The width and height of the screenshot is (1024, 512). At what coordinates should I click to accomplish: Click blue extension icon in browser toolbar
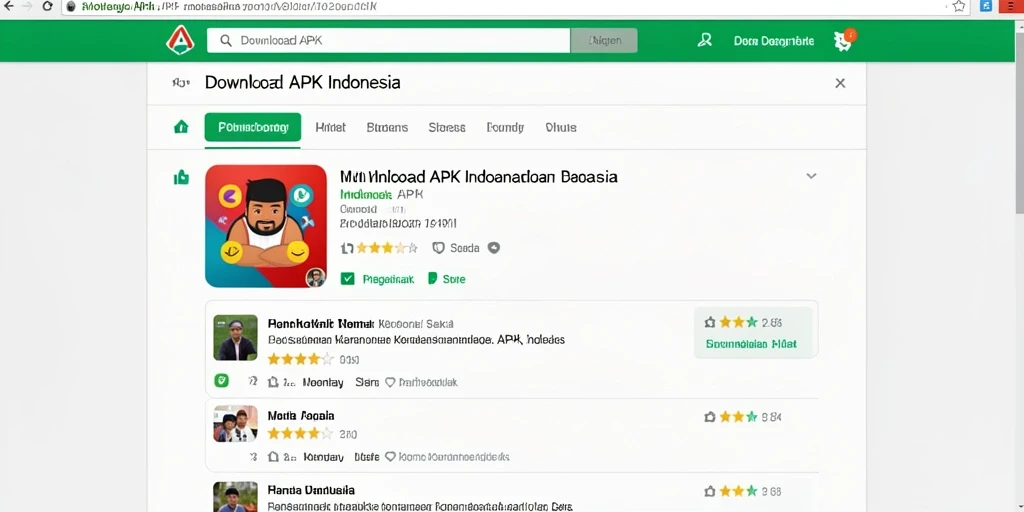click(986, 7)
